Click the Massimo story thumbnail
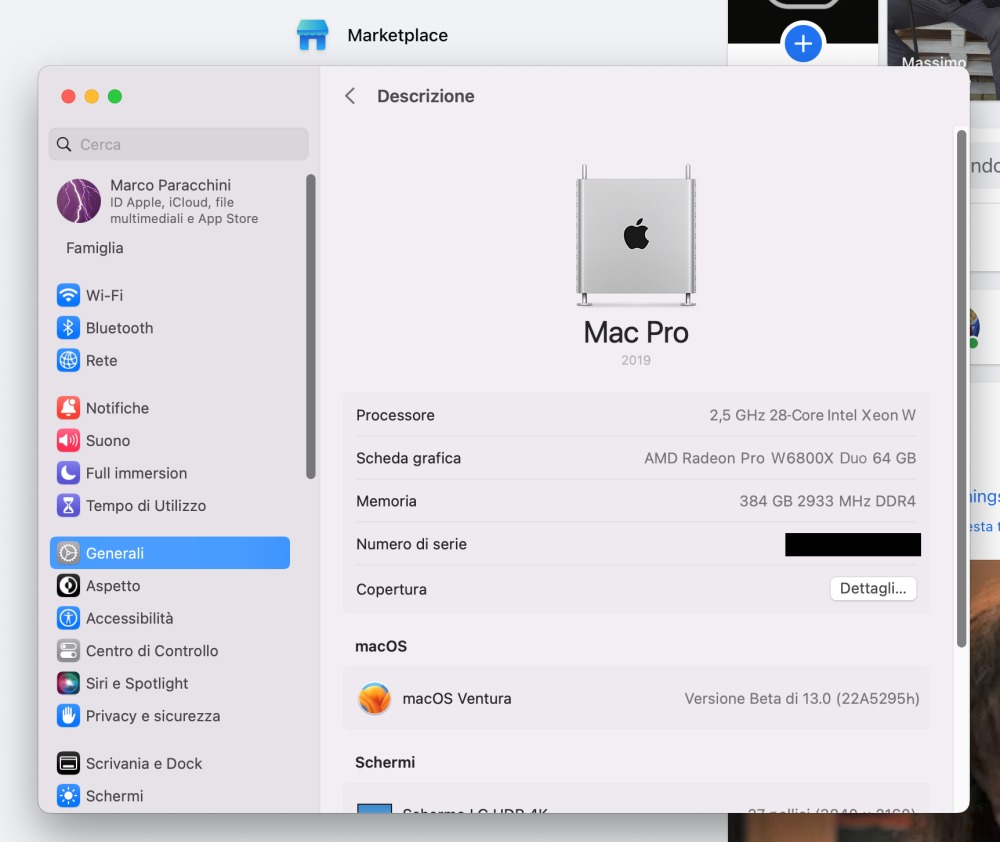The image size is (1000, 842). 944,35
